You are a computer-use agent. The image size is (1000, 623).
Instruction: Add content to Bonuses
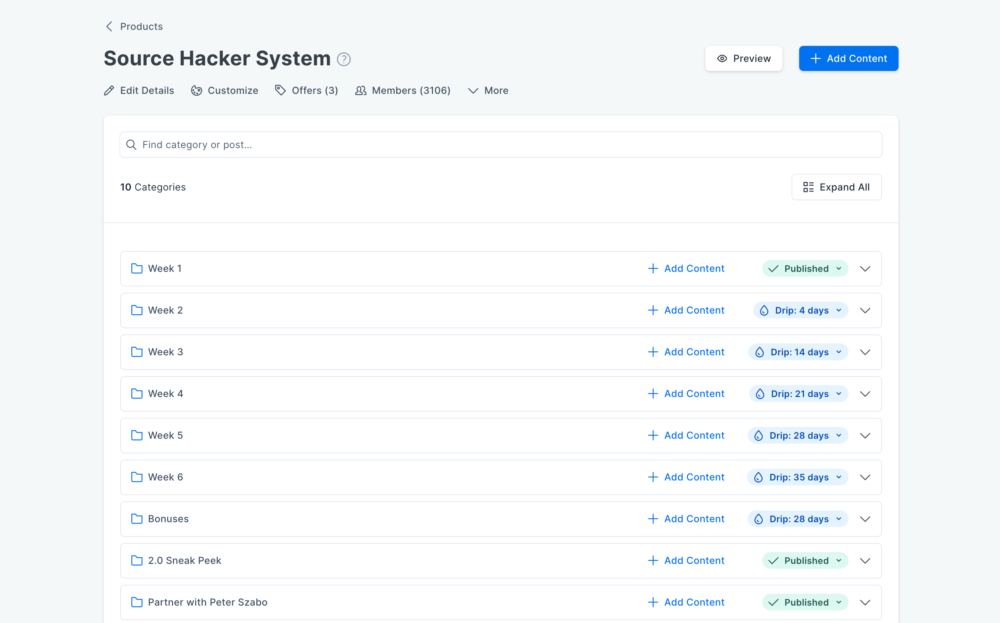point(686,518)
